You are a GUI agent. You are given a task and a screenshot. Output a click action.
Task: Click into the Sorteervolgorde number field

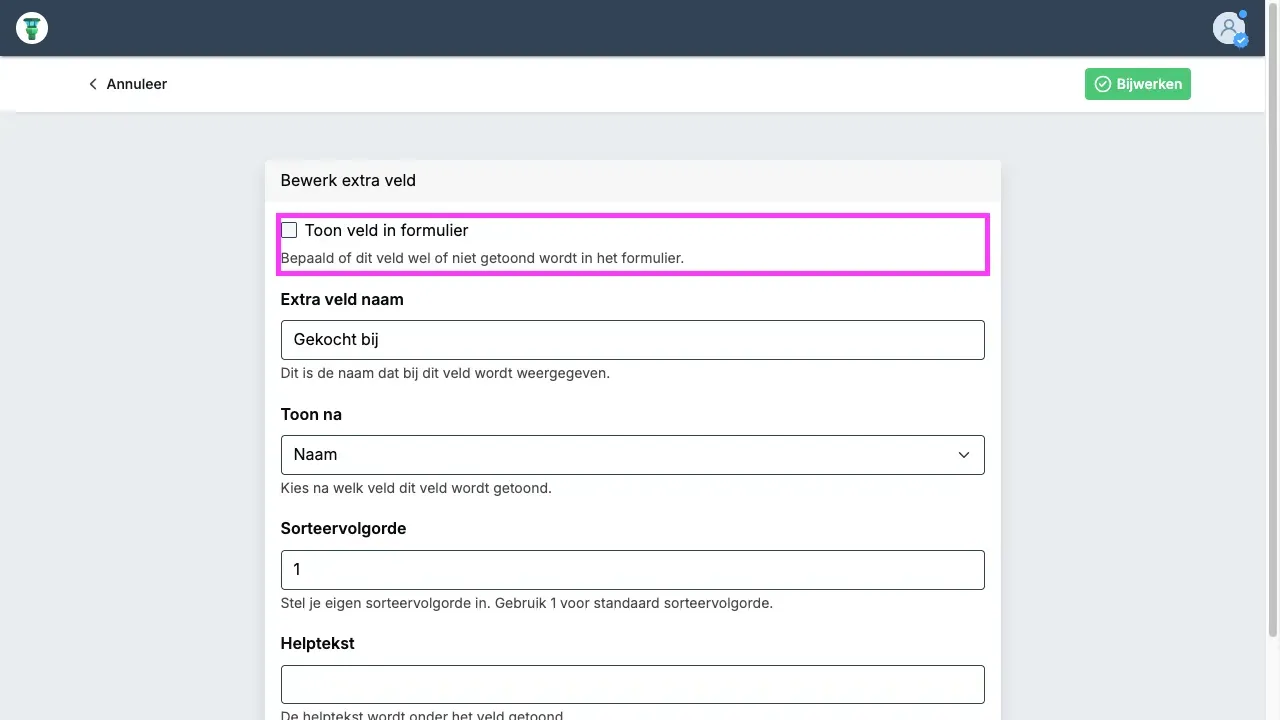pos(632,570)
